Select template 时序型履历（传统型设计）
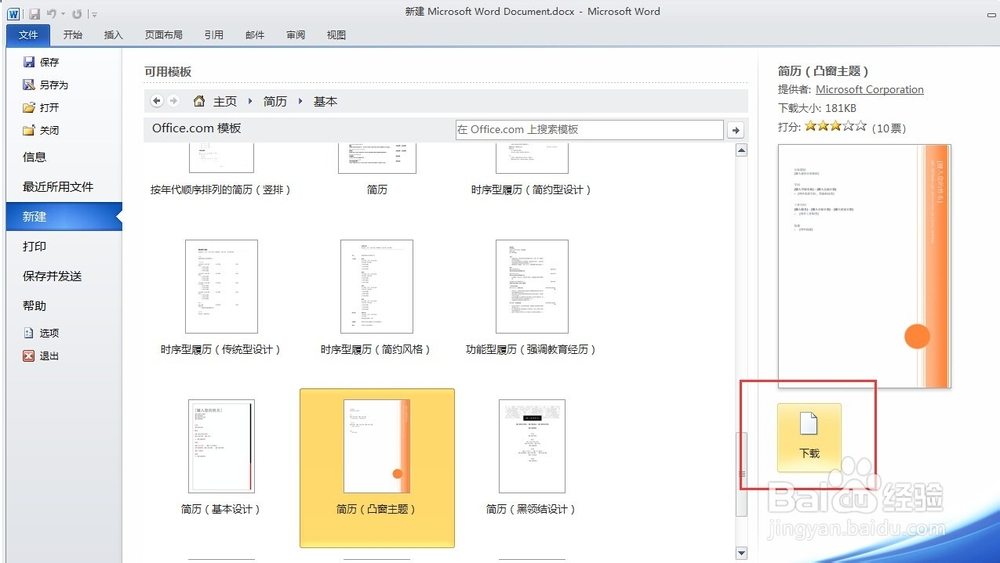The height and width of the screenshot is (563, 1000). tap(221, 297)
